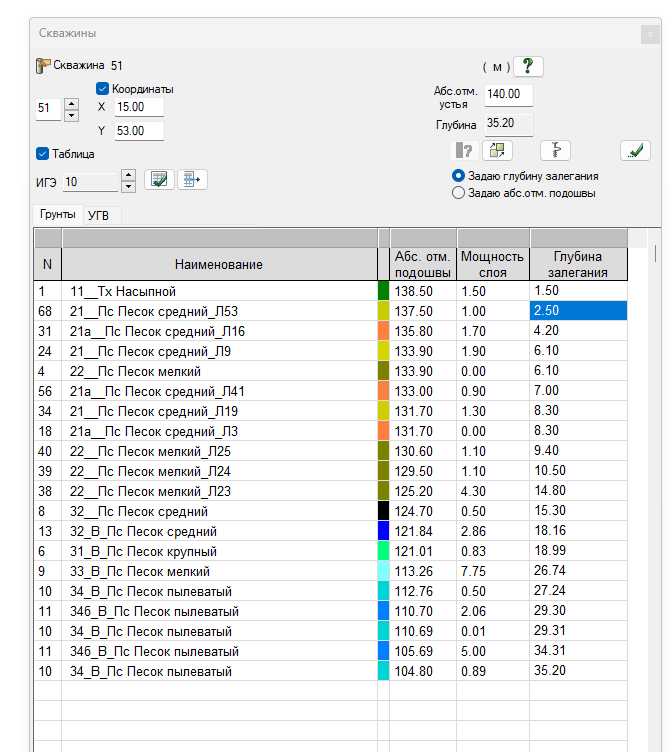Click the green swatch for Песок крупный
This screenshot has width=671, height=752.
point(383,551)
